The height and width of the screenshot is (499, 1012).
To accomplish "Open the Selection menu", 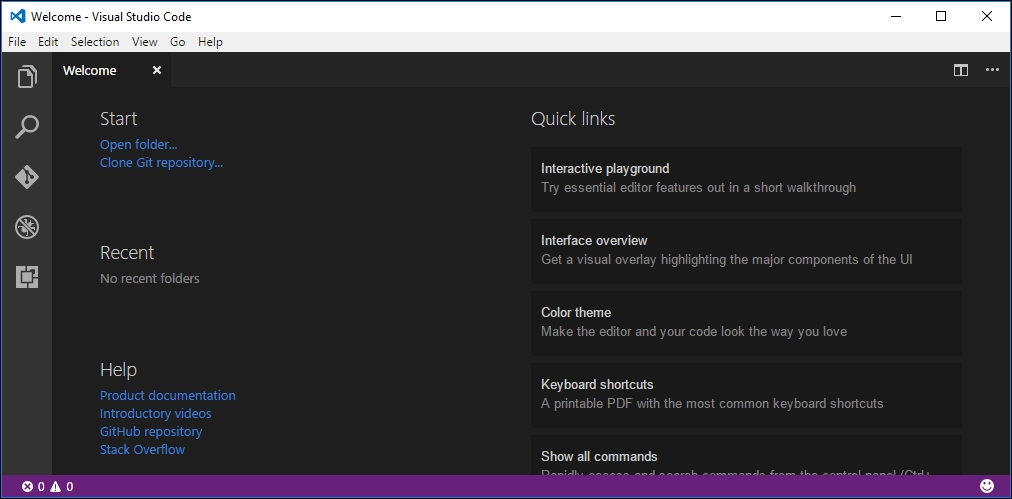I will (x=95, y=42).
